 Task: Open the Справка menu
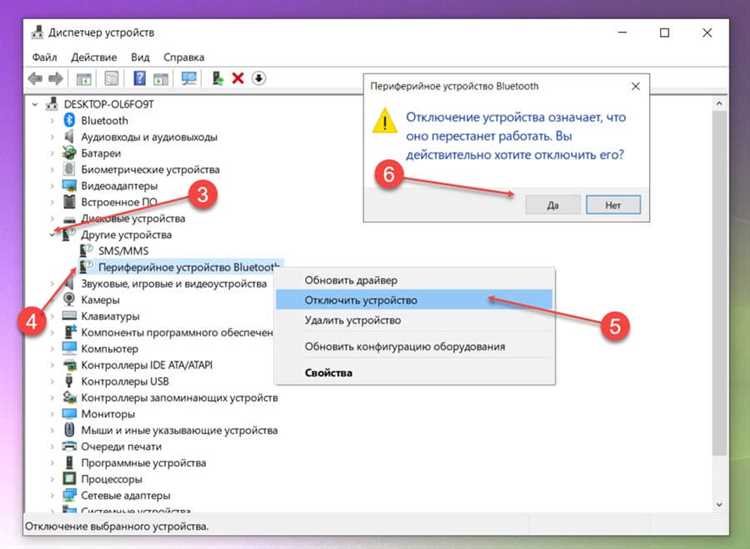click(183, 57)
